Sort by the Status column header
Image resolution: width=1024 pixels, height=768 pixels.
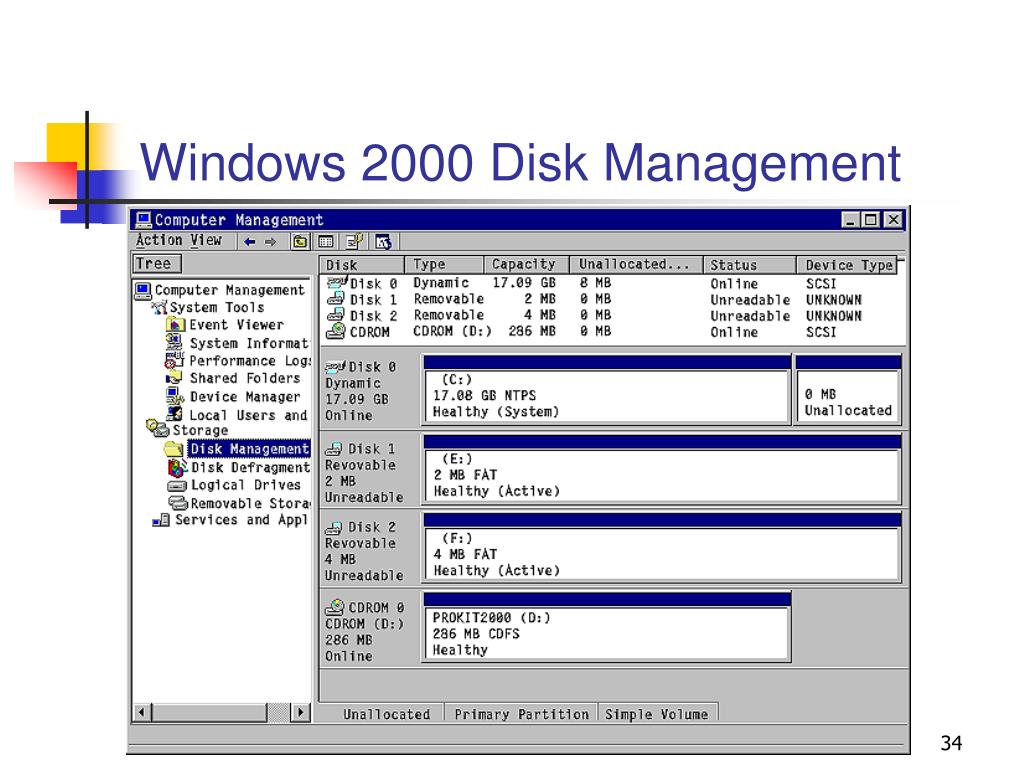pos(750,264)
